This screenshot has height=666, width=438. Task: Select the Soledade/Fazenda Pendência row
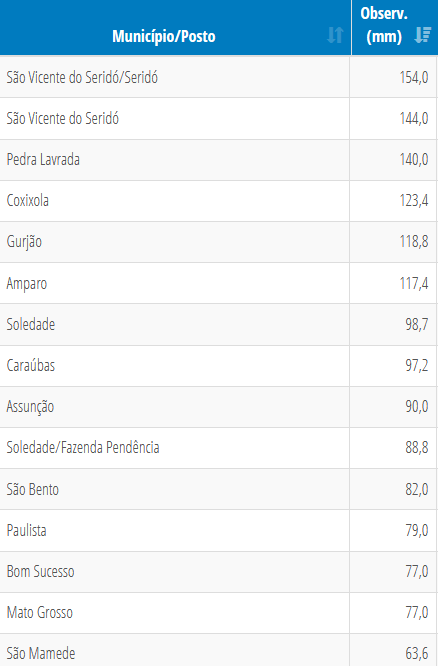click(x=219, y=448)
